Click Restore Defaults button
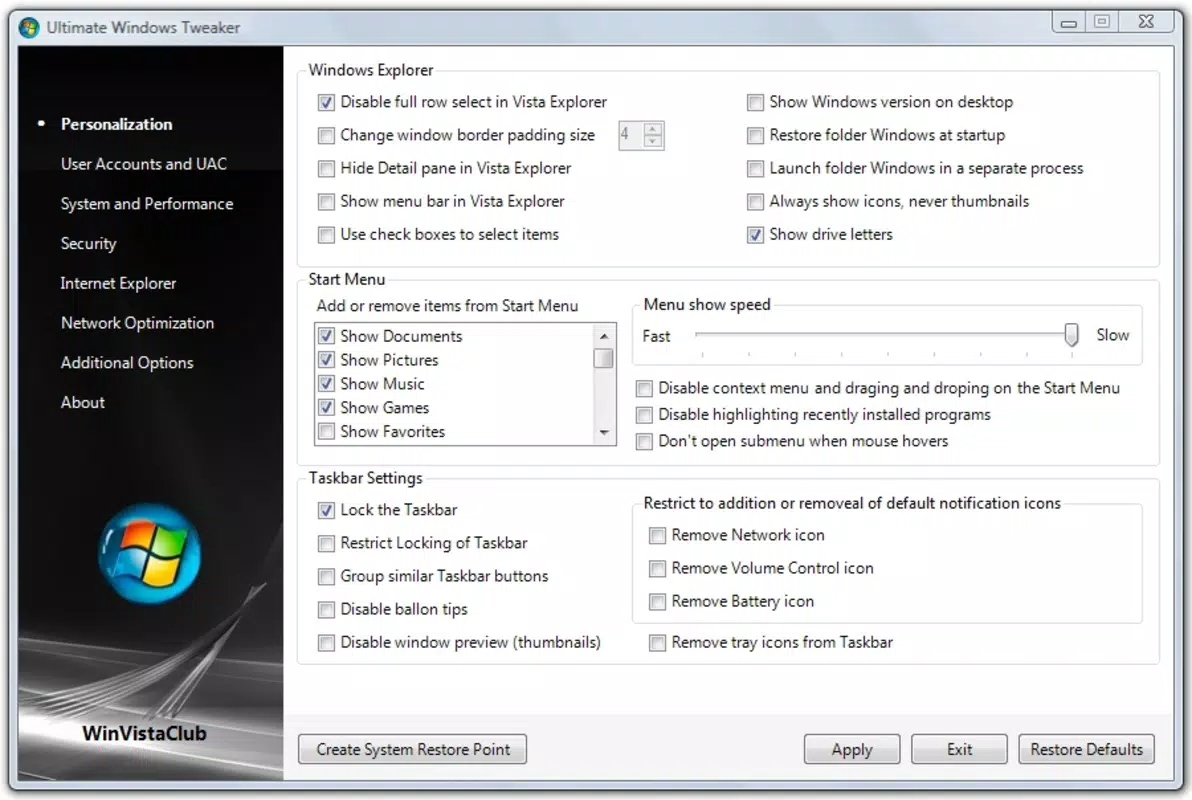 tap(1086, 749)
